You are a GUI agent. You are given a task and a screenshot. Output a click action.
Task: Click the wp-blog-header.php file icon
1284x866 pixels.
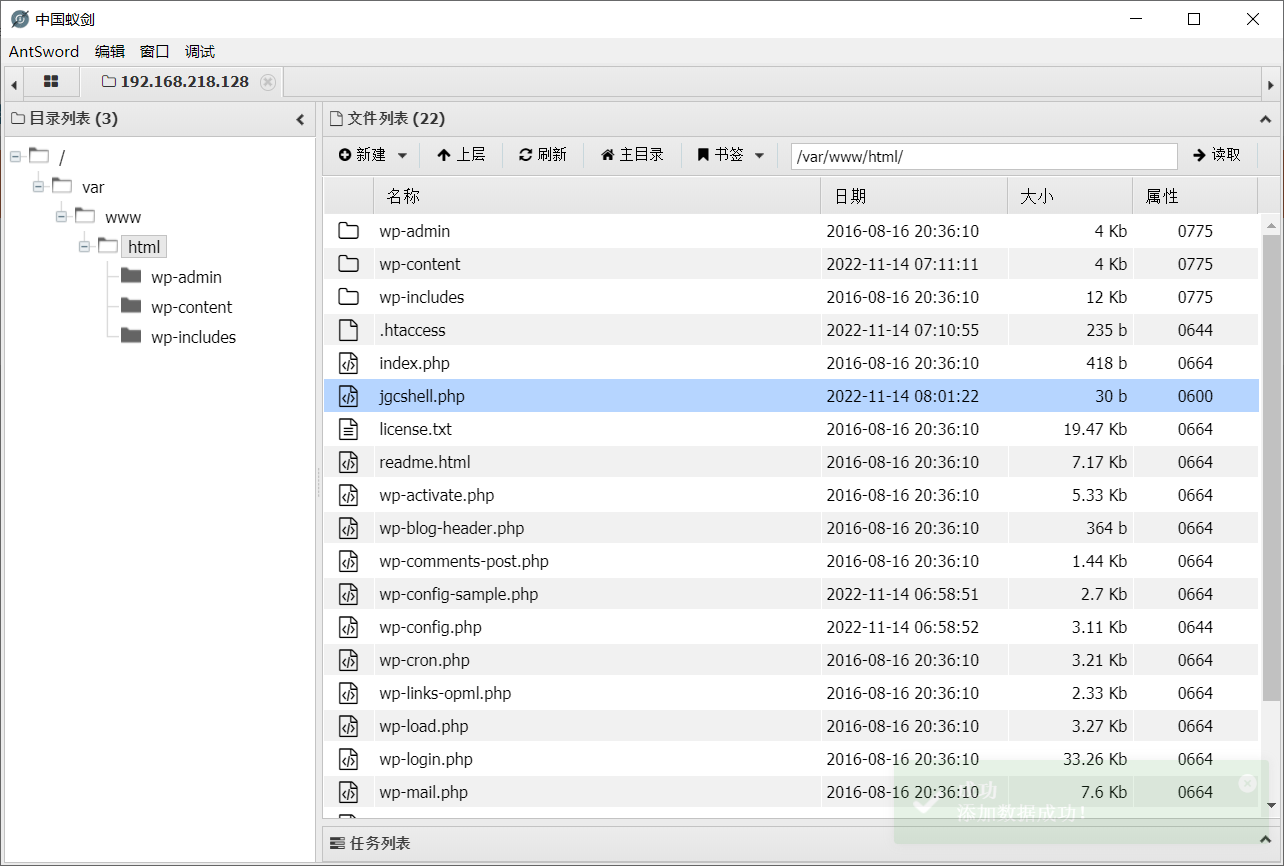348,528
